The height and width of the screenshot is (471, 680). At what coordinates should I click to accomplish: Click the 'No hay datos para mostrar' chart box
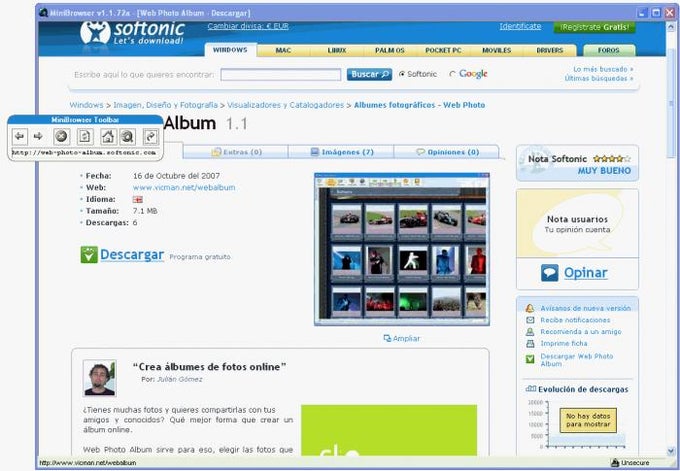588,420
